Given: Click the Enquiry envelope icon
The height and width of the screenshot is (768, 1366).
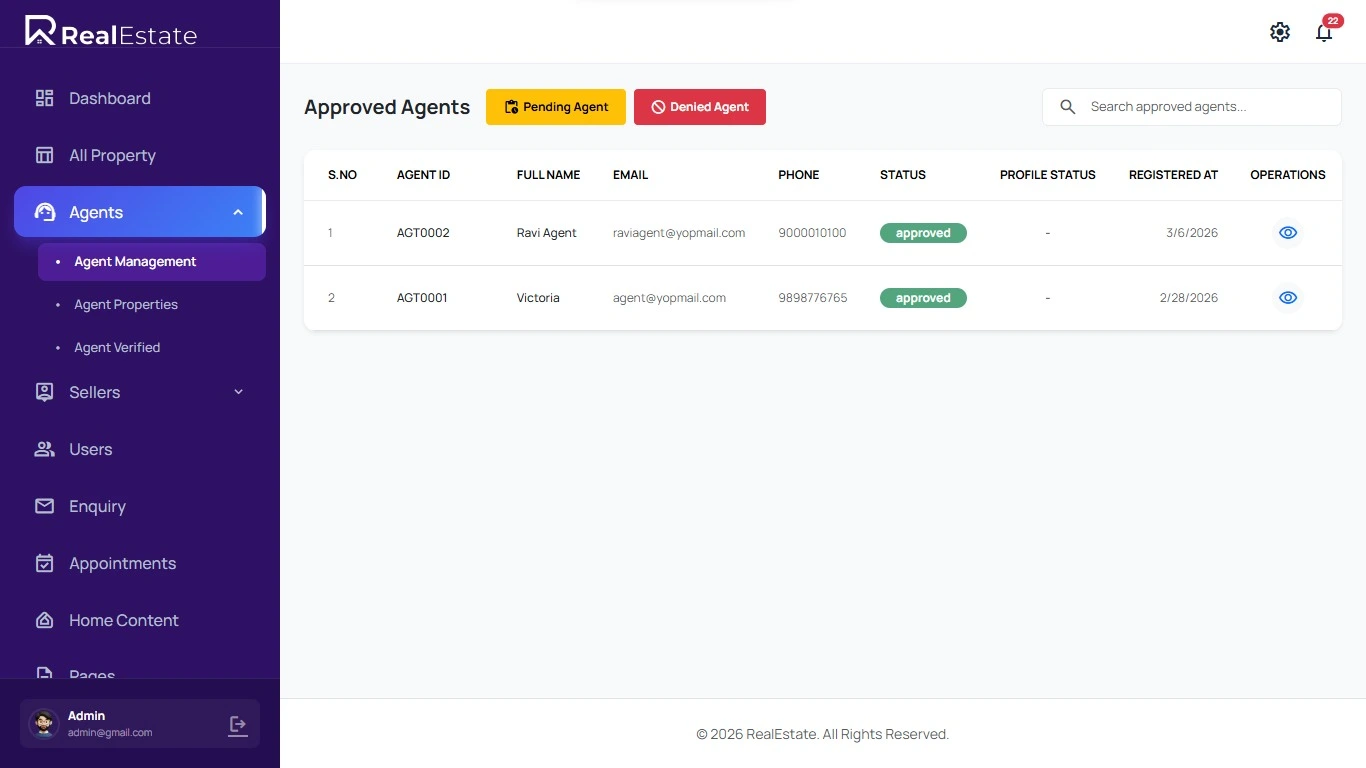Looking at the screenshot, I should (x=44, y=506).
